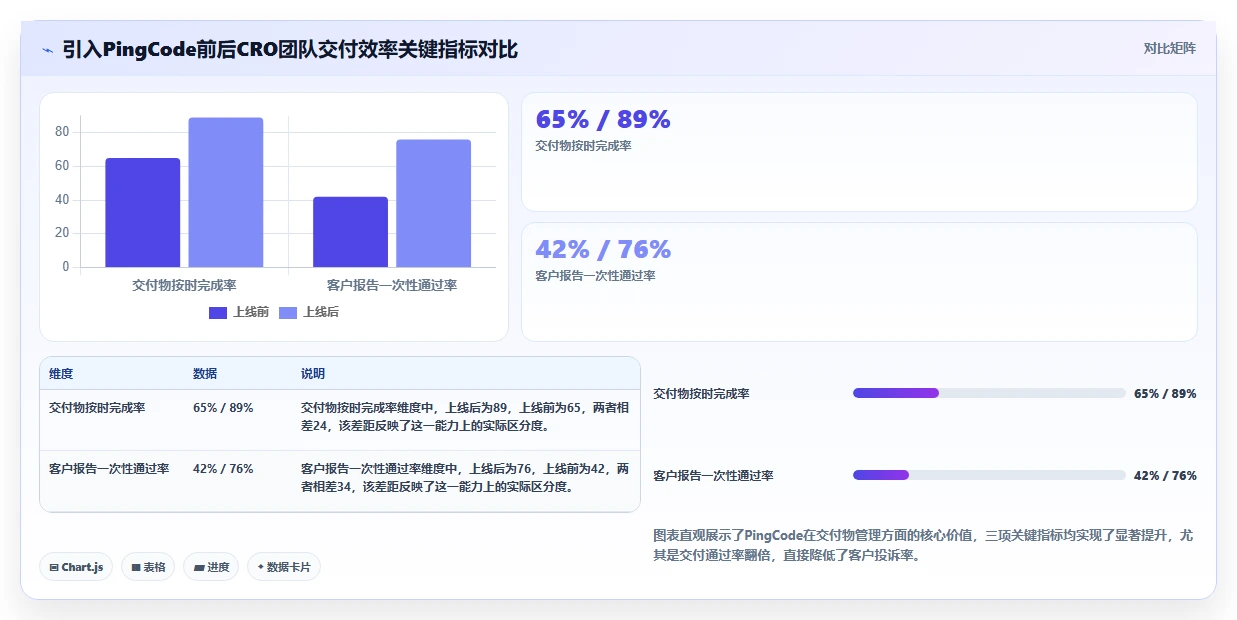
Task: Click the description mentioning 两者相差24
Action: point(465,417)
